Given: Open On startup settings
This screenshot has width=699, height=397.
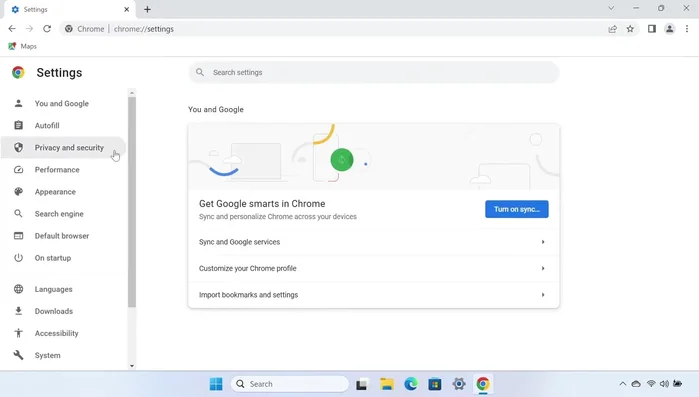Looking at the screenshot, I should tap(53, 258).
